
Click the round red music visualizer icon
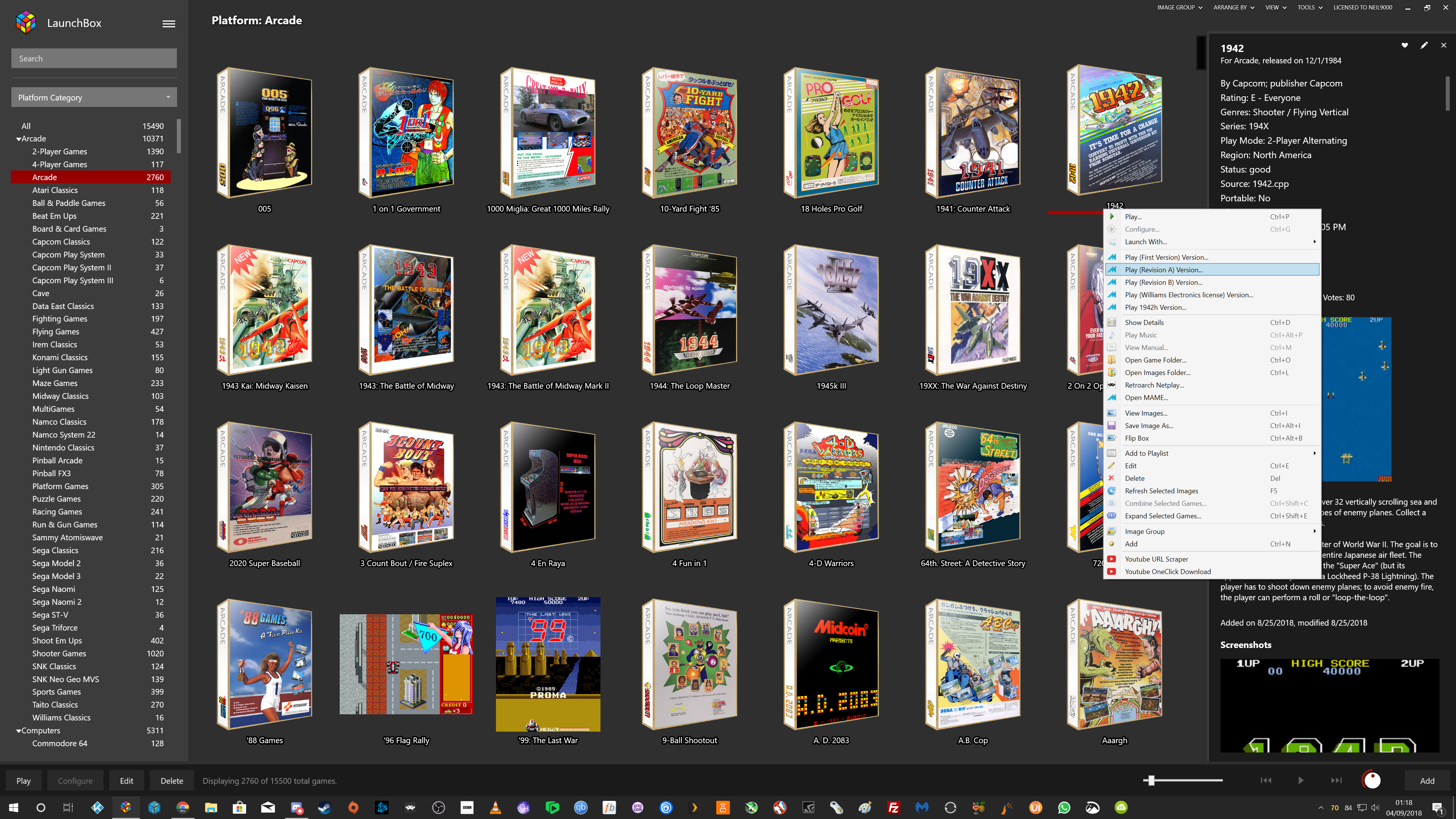(1372, 780)
